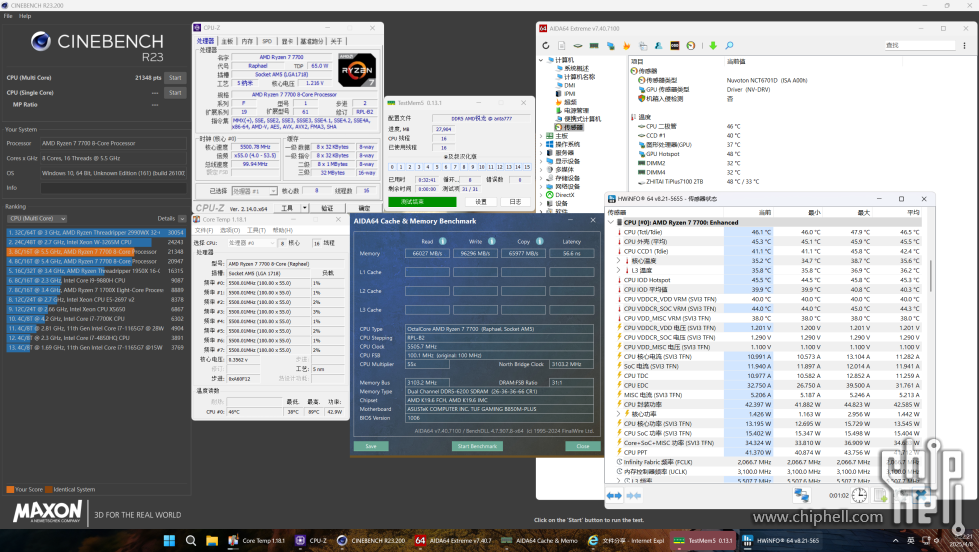This screenshot has height=552, width=979.
Task: Select the 3. 8C/16T @ 5.5 GHz ranking row
Action: [96, 252]
